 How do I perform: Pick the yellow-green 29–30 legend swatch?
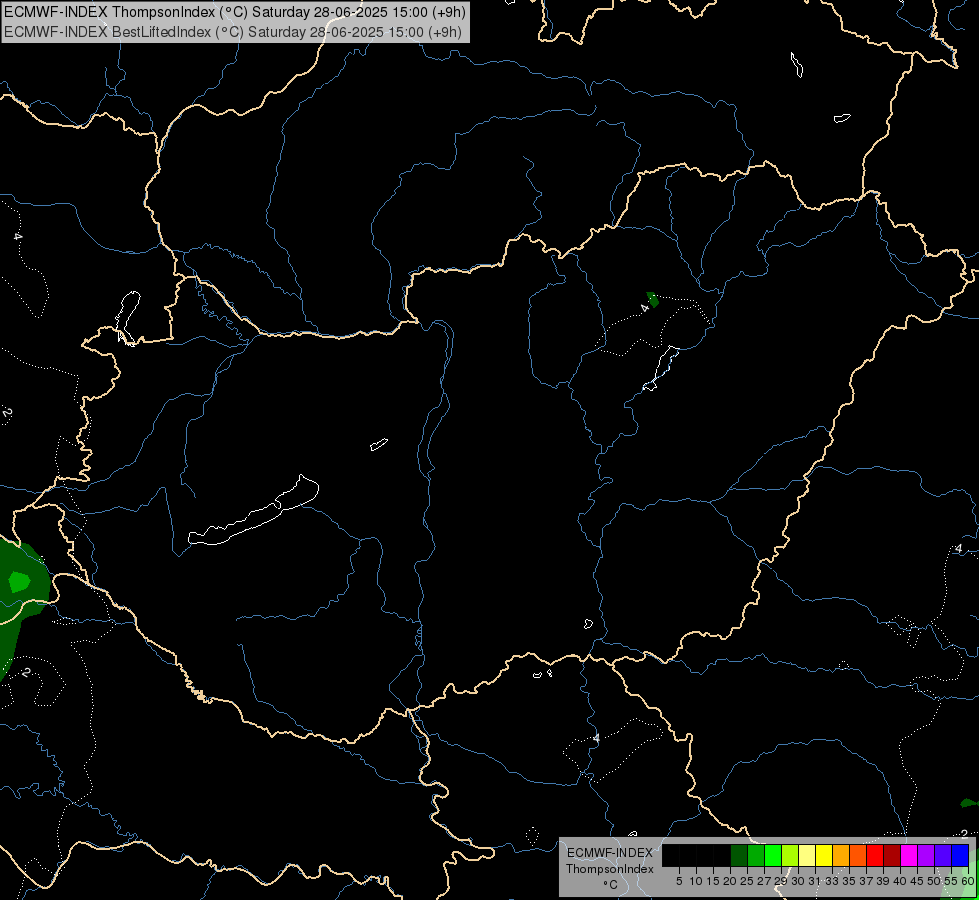coord(790,856)
